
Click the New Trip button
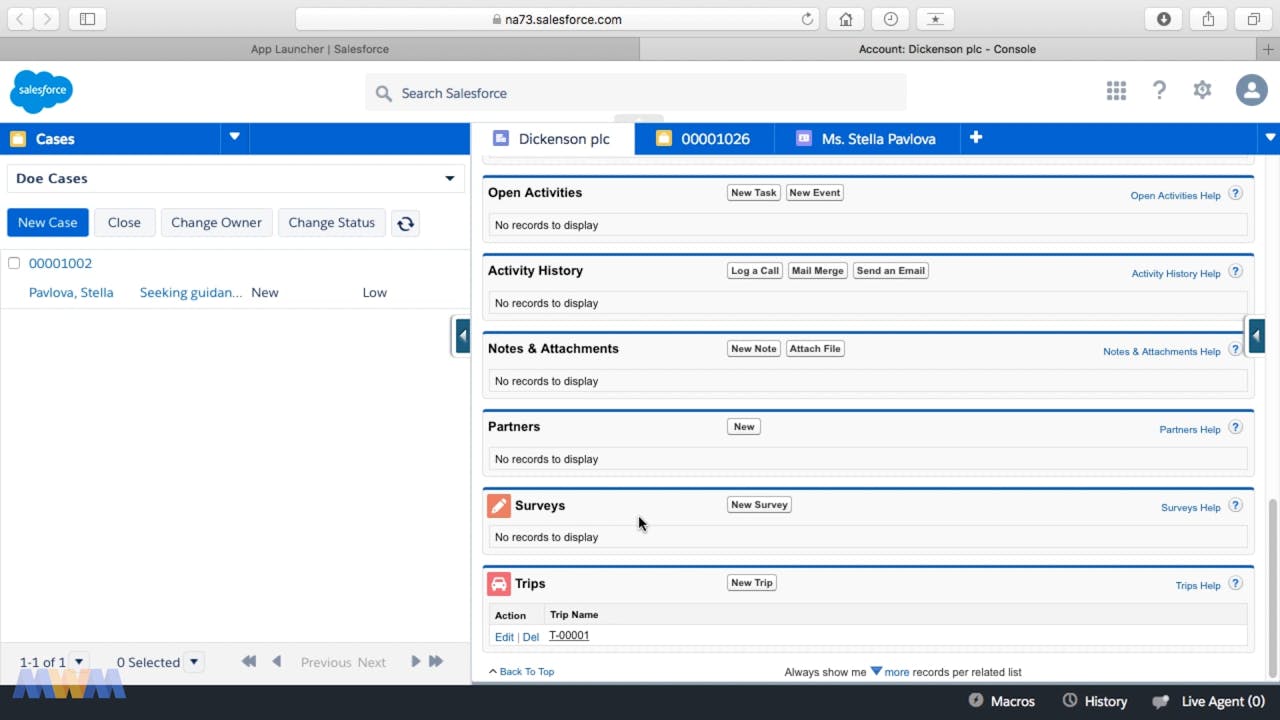click(752, 583)
